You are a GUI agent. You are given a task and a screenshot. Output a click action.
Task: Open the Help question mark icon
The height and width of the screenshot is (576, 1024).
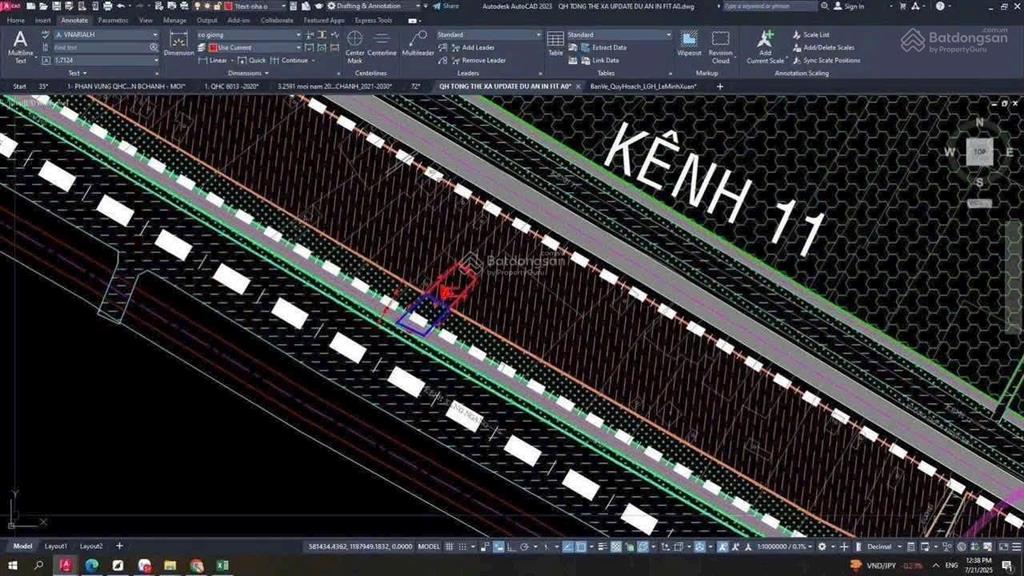pyautogui.click(x=940, y=6)
